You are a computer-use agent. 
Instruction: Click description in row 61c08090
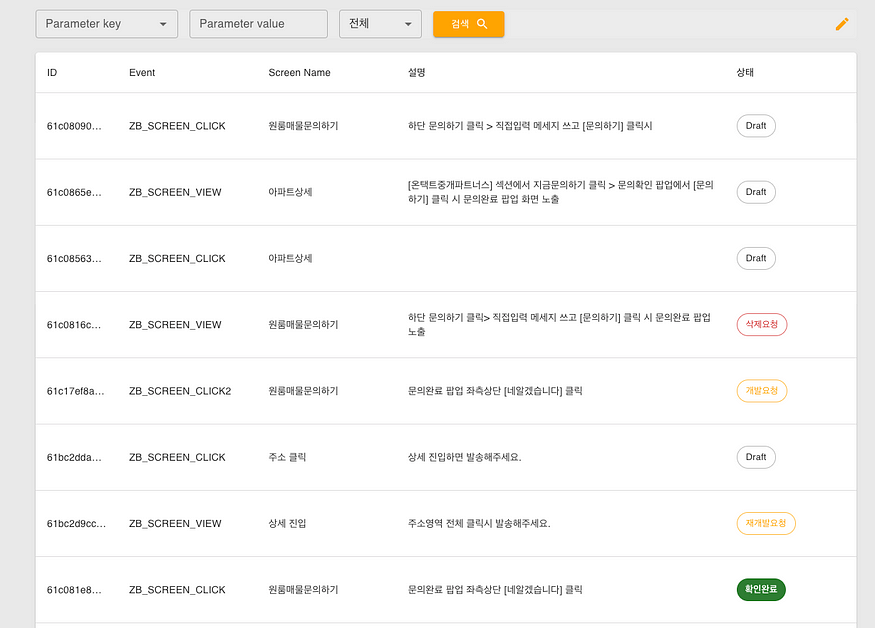[530, 126]
